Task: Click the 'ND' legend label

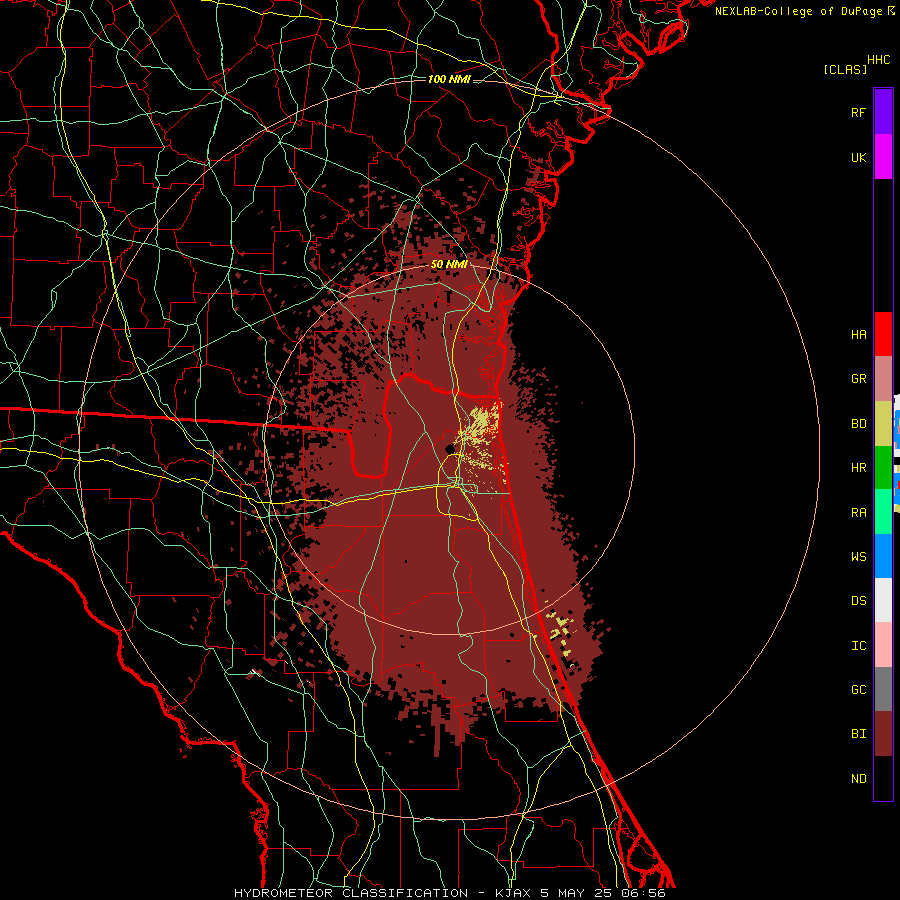Action: coord(858,779)
